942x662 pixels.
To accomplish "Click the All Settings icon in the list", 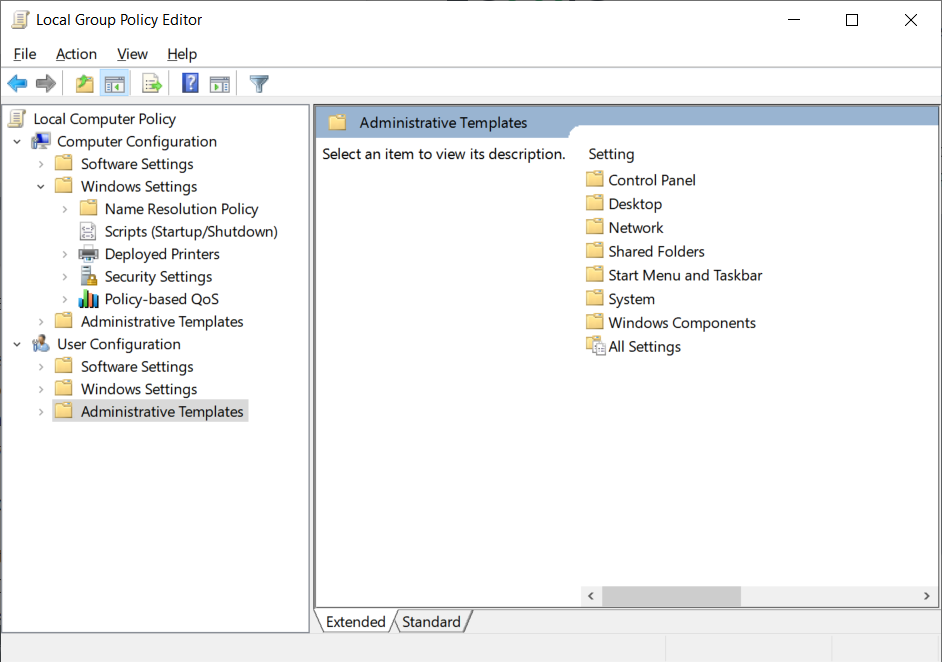I will click(595, 346).
